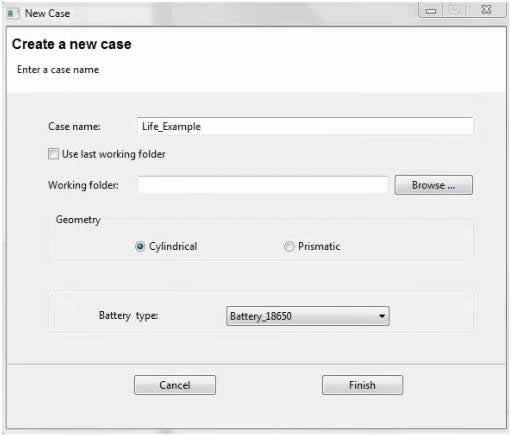This screenshot has height=436, width=511.
Task: Expand the Battery_18650 dropdown arrow
Action: click(382, 316)
